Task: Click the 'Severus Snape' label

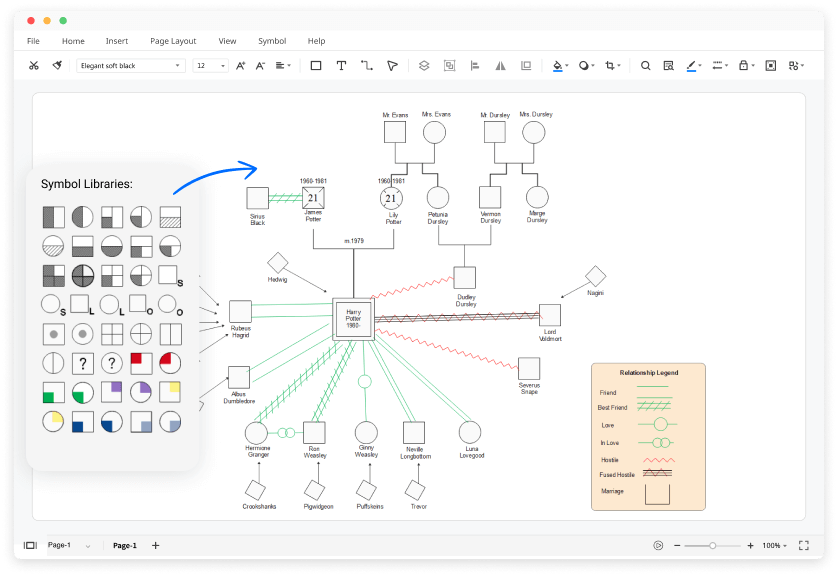Action: [529, 388]
